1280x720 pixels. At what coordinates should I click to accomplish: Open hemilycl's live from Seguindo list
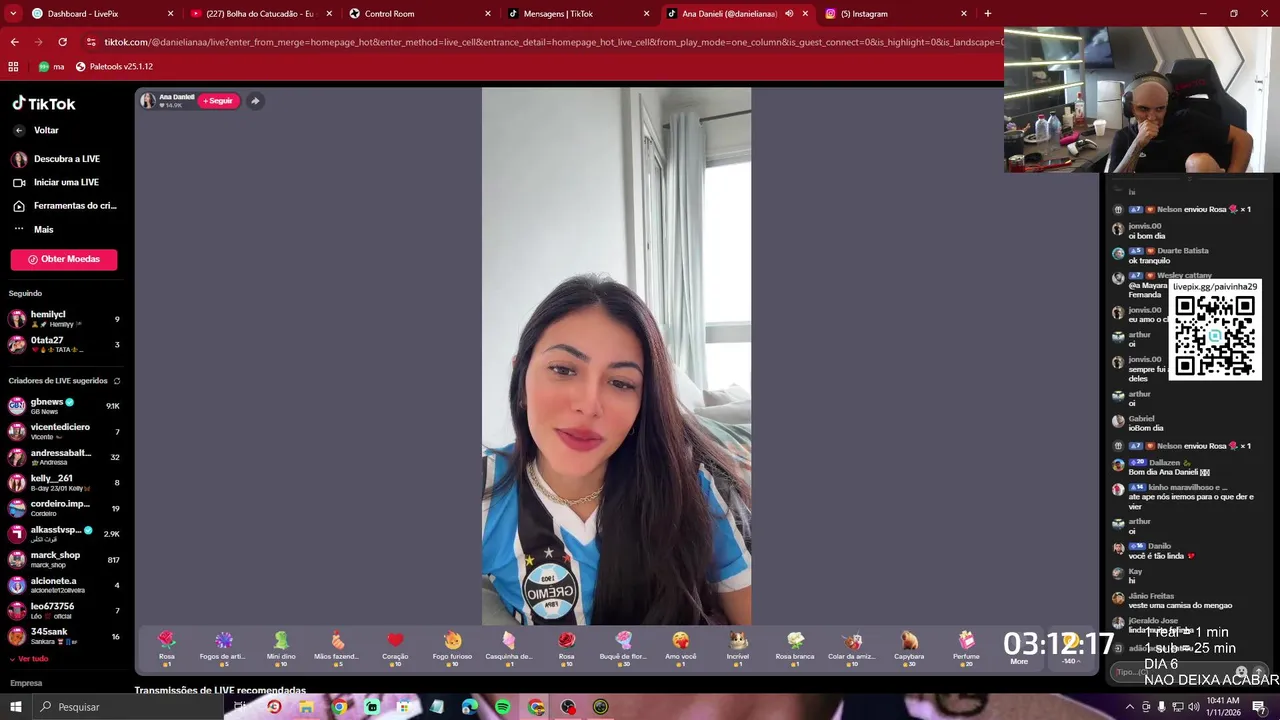coord(64,319)
